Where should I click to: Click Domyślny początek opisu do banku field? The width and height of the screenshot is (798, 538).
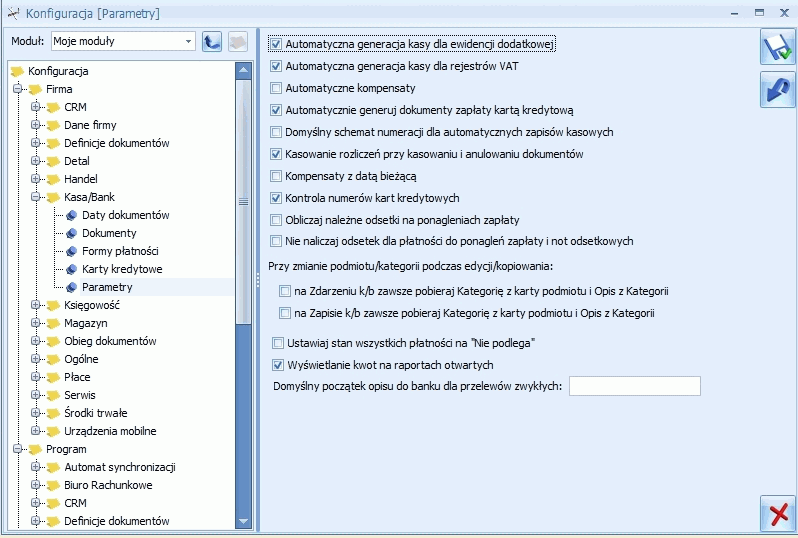click(635, 386)
